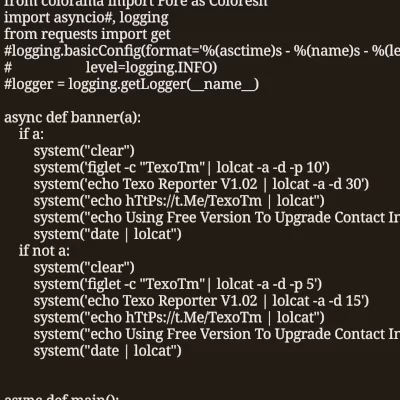This screenshot has height=400, width=400.
Task: Click the 'if not a:' statement
Action: [44, 251]
